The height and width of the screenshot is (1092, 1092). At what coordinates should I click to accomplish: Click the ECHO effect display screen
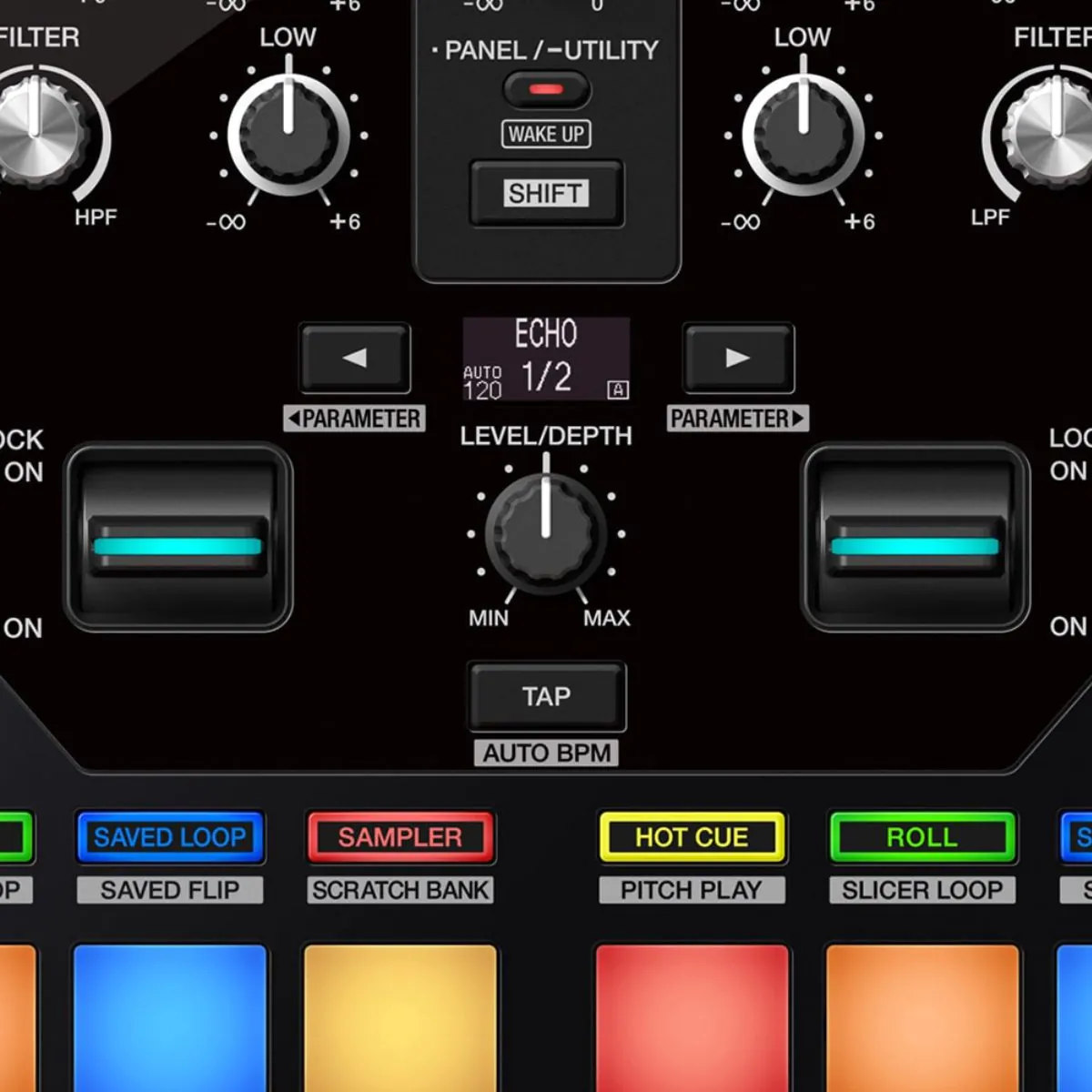(546, 359)
